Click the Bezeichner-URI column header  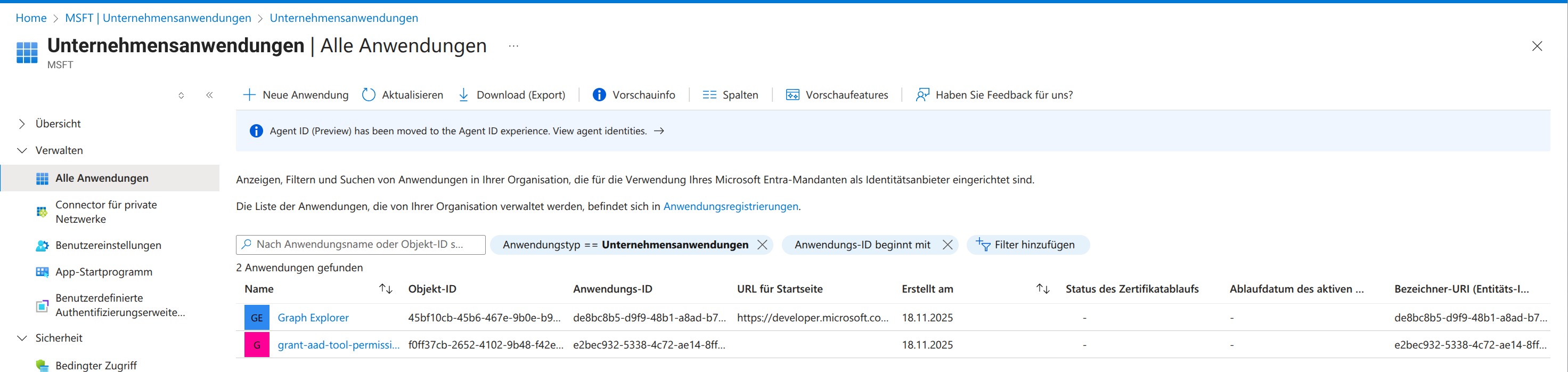(1461, 289)
